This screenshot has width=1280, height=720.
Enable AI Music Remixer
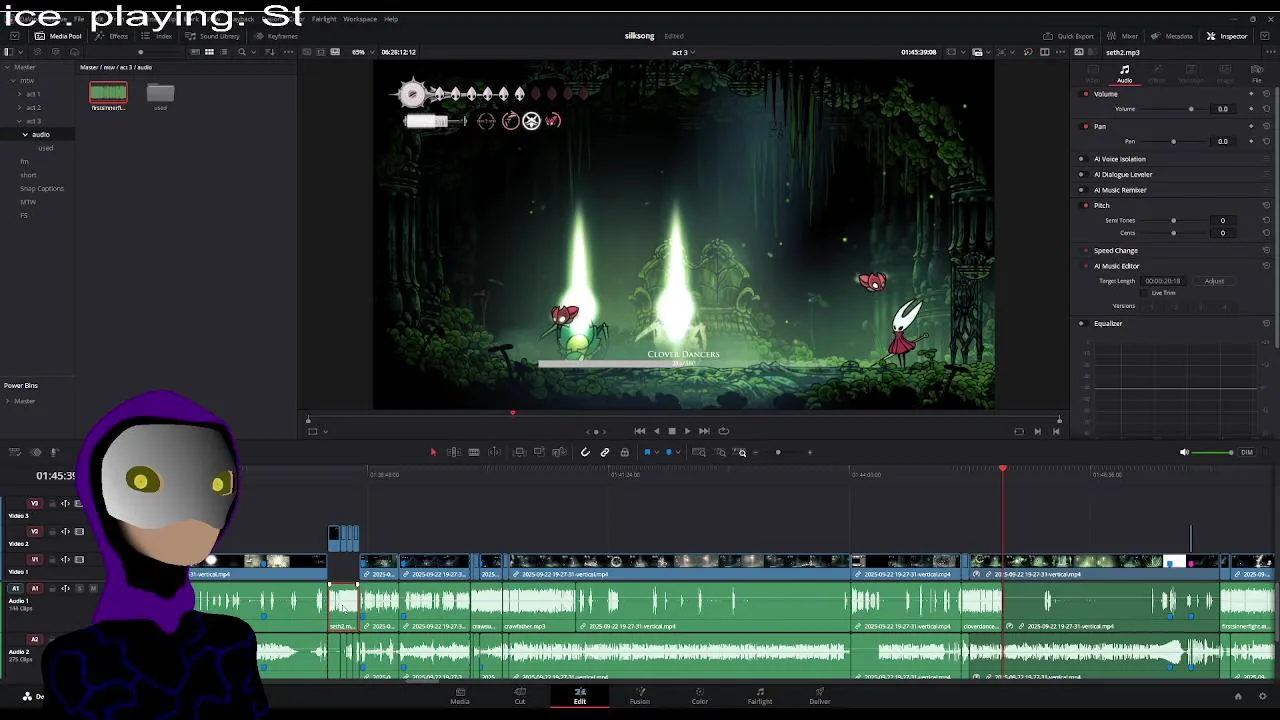click(x=1081, y=190)
